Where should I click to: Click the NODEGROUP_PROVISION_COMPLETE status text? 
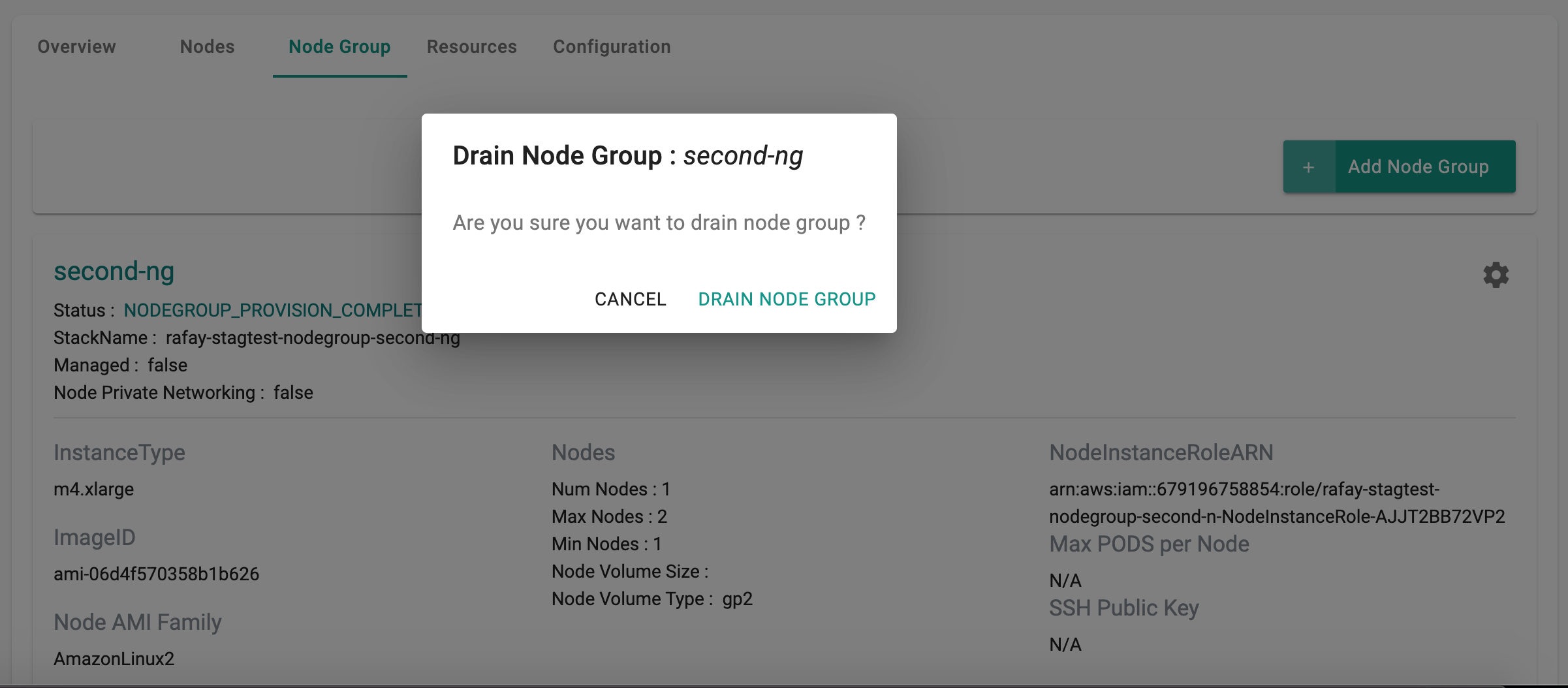(x=273, y=310)
